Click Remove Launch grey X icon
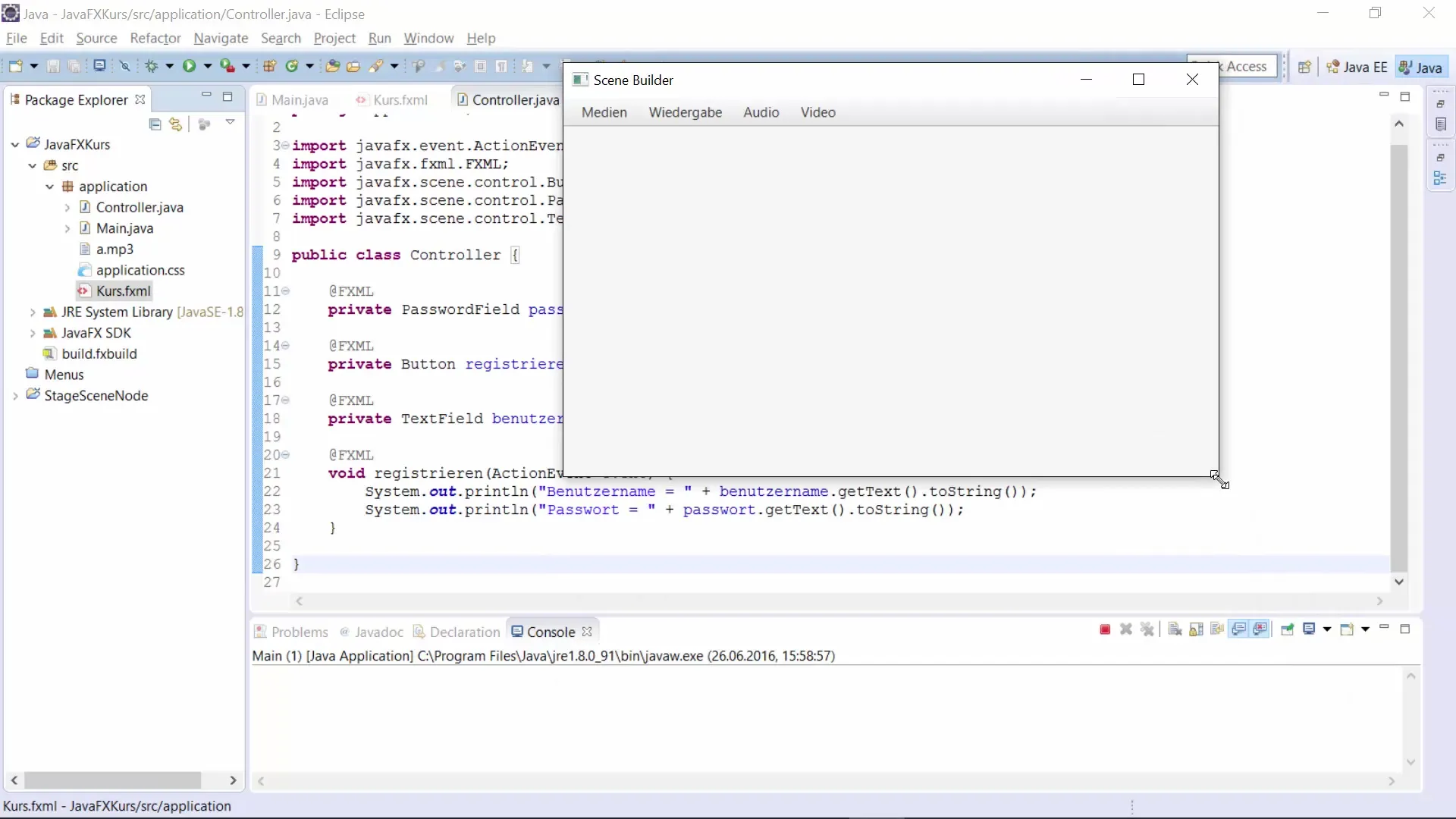 pos(1126,629)
